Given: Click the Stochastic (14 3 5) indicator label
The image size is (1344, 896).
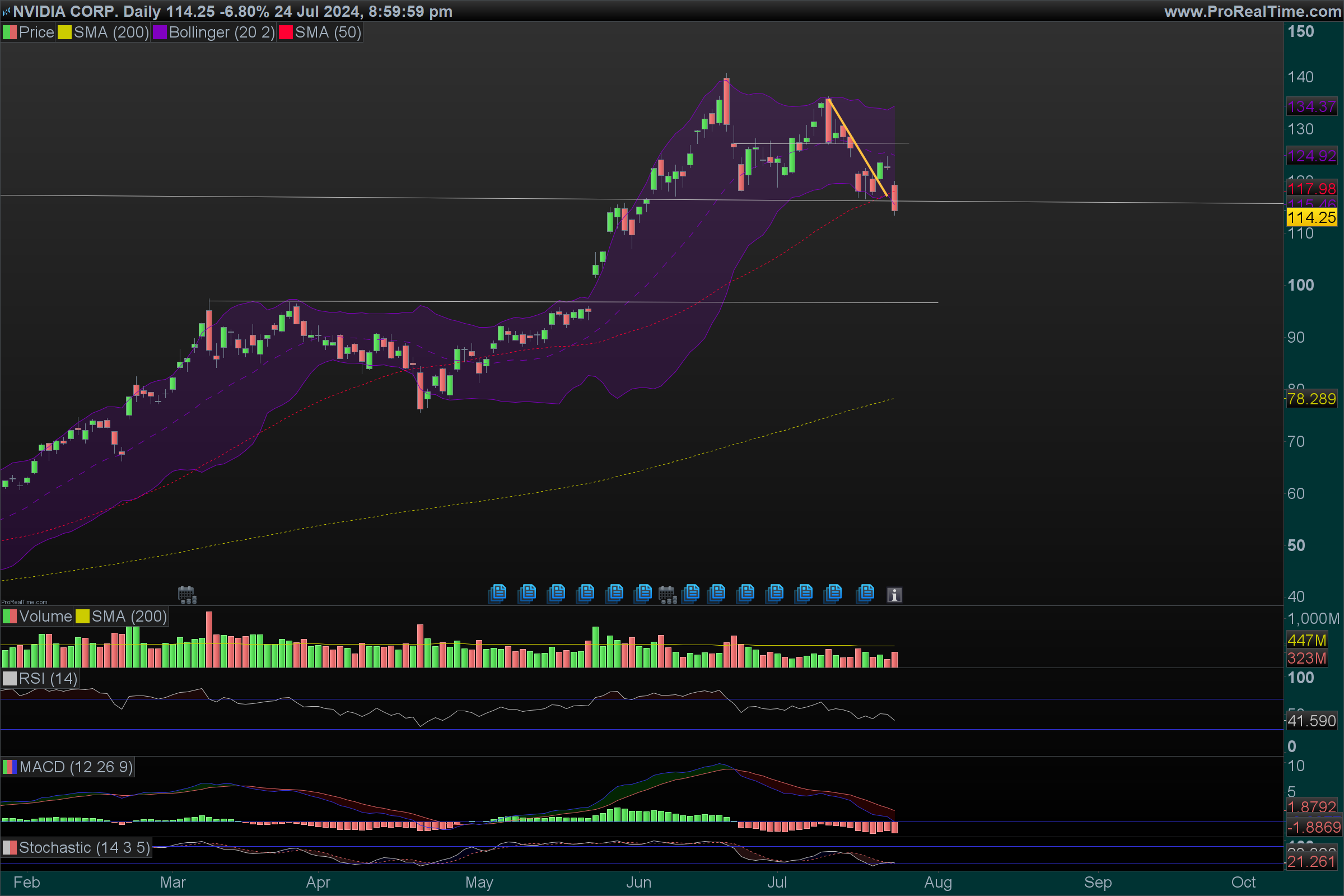Looking at the screenshot, I should pyautogui.click(x=84, y=847).
